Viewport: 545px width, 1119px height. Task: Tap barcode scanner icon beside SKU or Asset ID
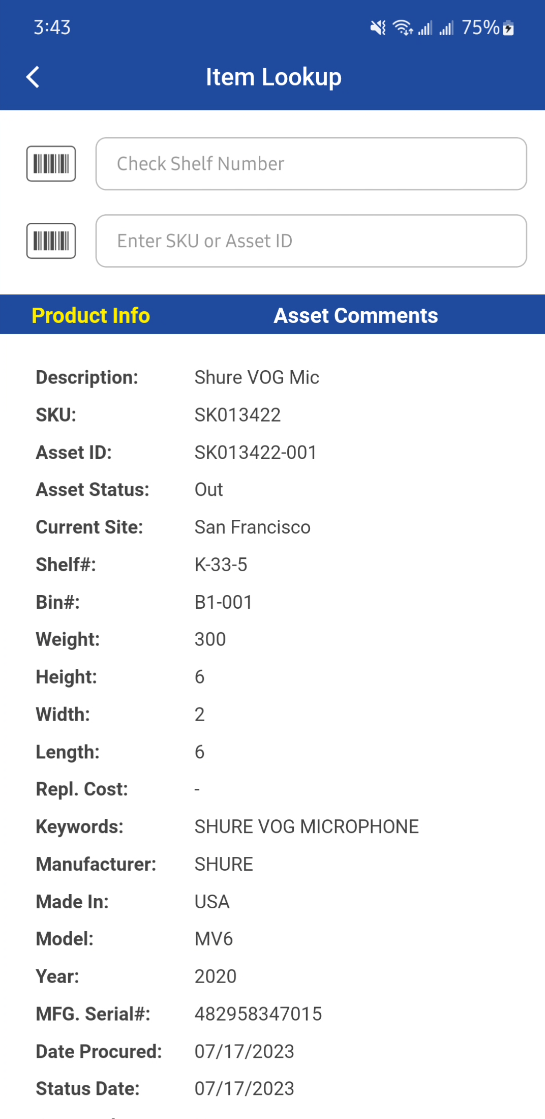[x=51, y=241]
